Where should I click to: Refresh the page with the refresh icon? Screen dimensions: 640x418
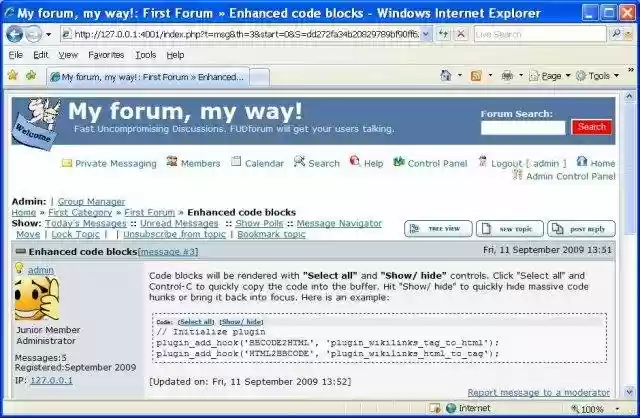pyautogui.click(x=443, y=34)
